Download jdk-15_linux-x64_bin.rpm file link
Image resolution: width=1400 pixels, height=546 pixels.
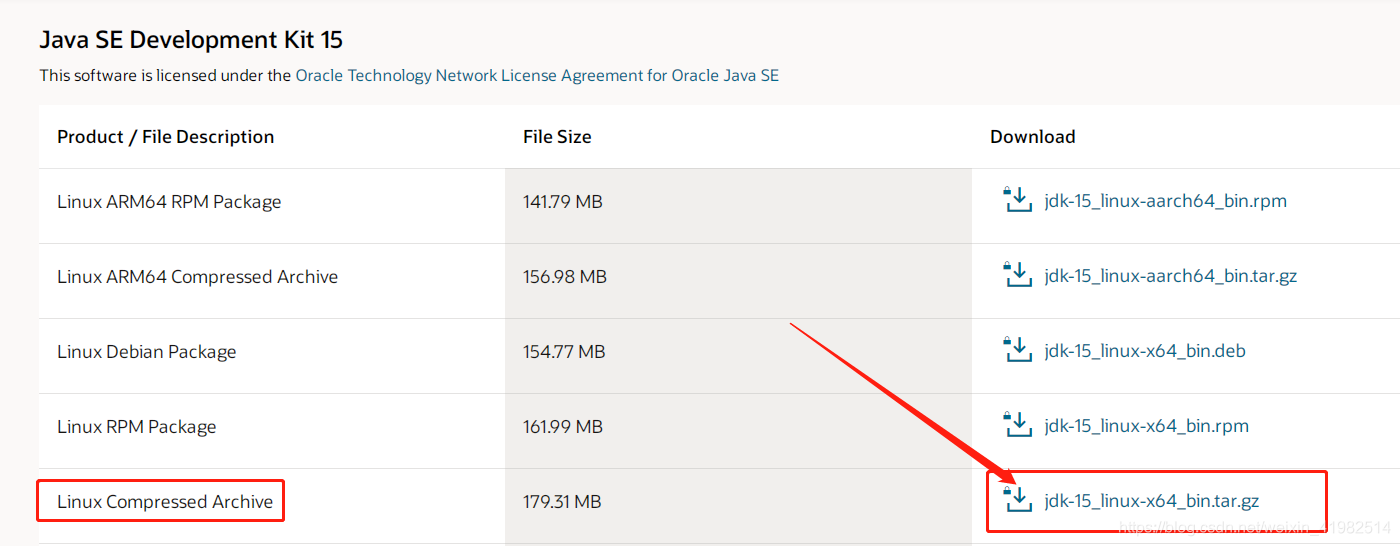pos(1146,426)
